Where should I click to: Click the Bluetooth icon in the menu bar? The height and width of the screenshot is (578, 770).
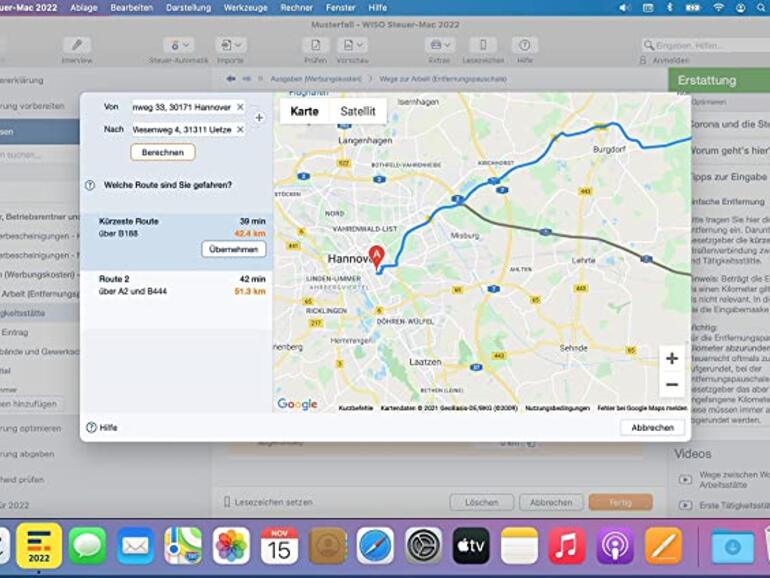669,8
